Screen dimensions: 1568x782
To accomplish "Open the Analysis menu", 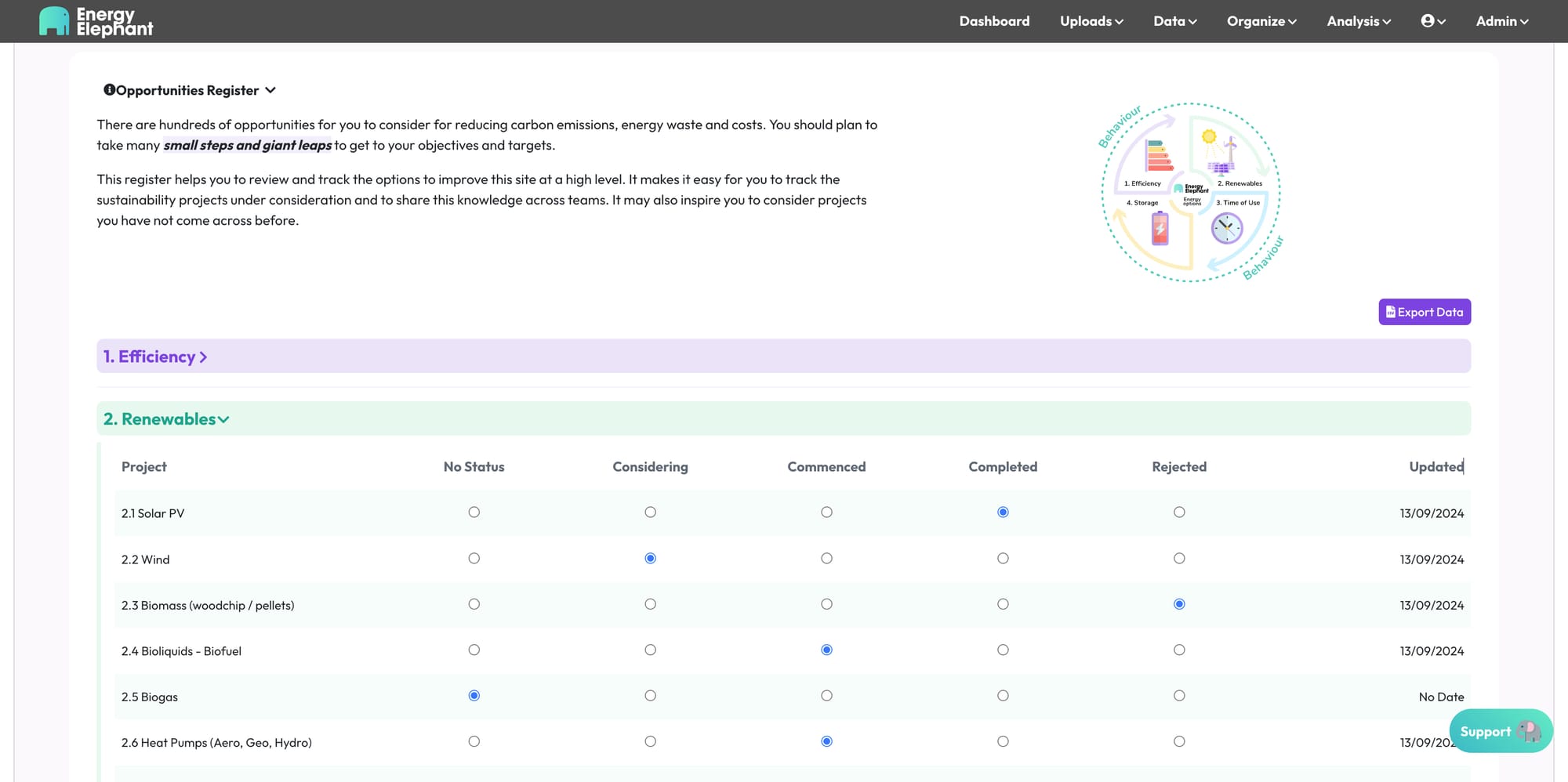I will pos(1359,21).
